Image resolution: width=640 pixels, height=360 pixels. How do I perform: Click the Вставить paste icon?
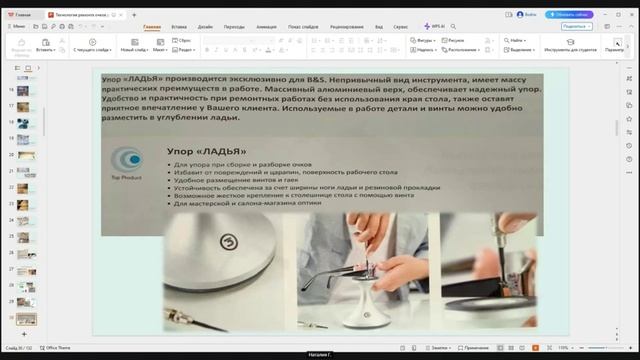46,42
